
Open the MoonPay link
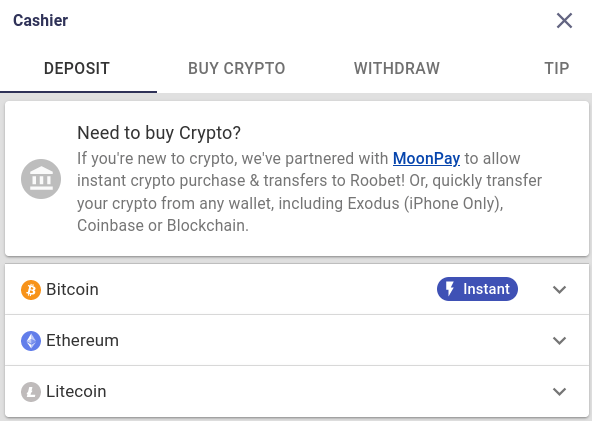(x=426, y=158)
